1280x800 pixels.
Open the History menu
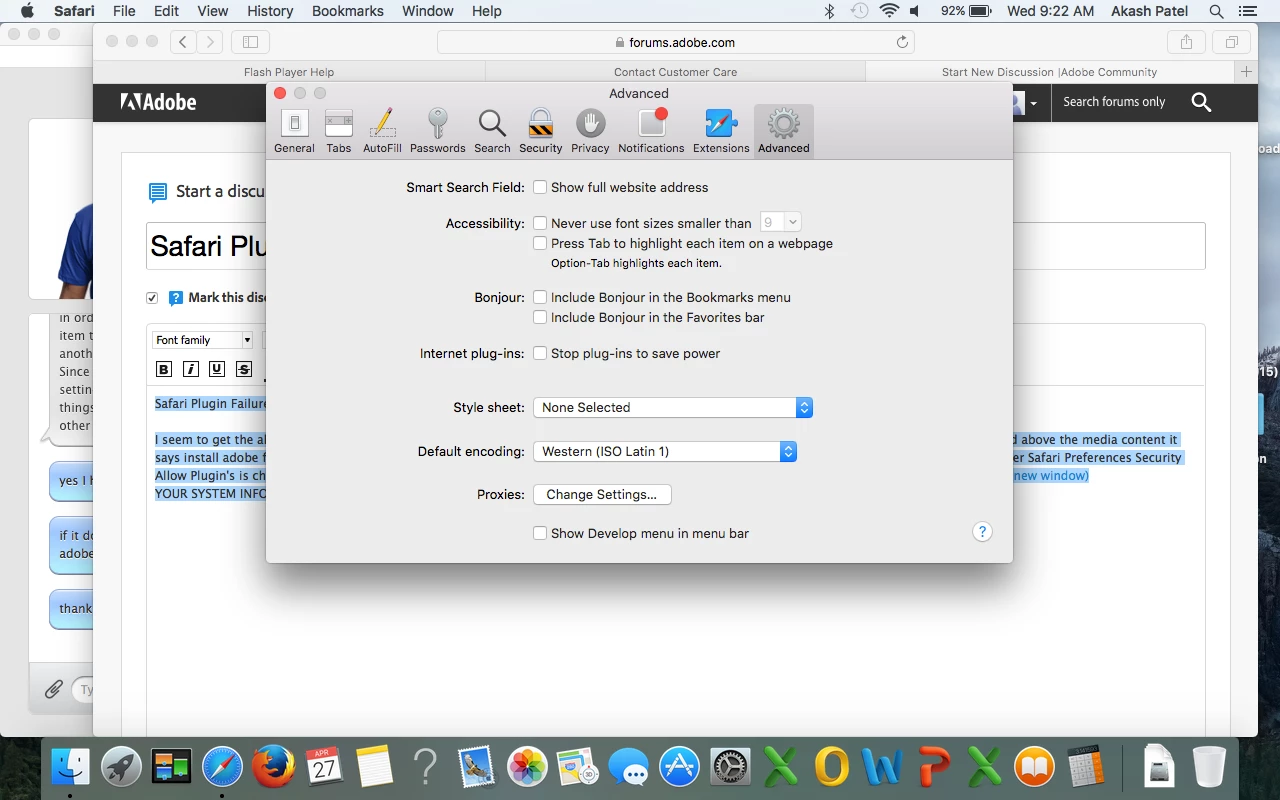pyautogui.click(x=269, y=11)
